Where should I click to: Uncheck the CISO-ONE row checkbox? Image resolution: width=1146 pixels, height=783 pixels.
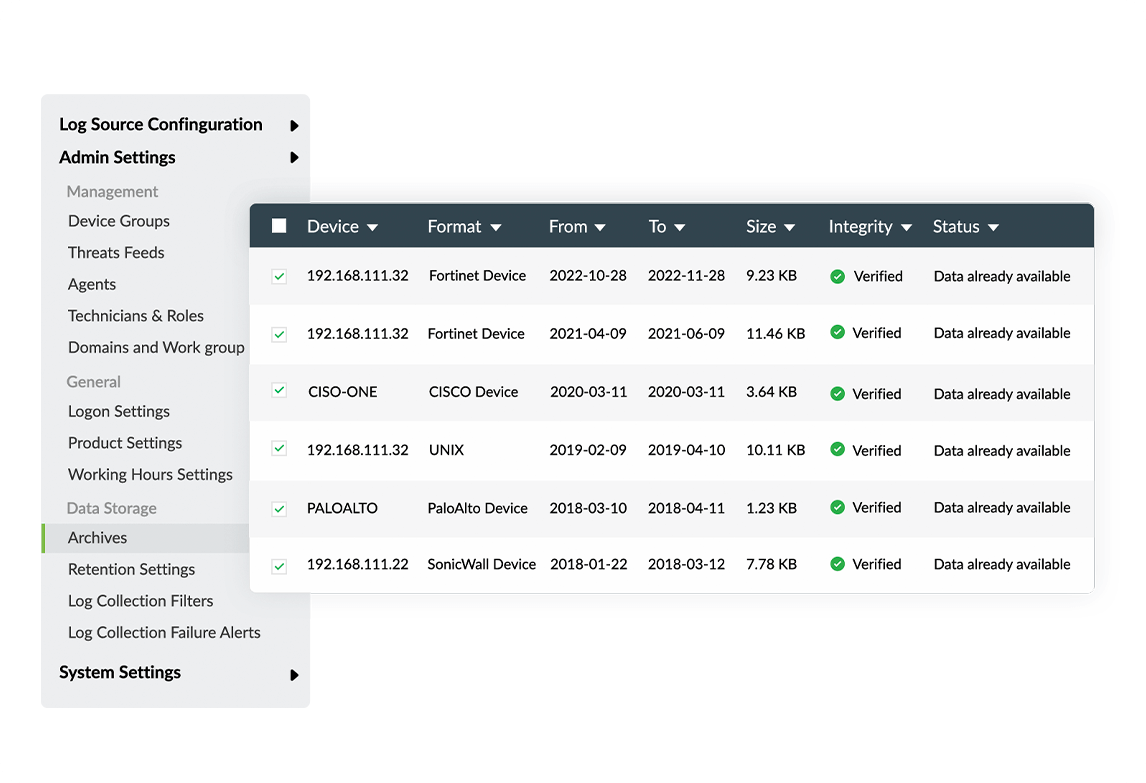(x=279, y=391)
